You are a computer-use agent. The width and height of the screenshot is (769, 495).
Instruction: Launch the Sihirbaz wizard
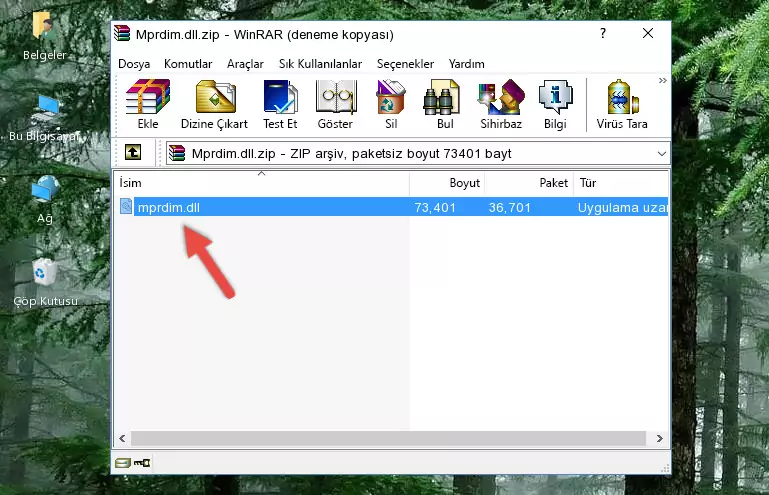501,104
